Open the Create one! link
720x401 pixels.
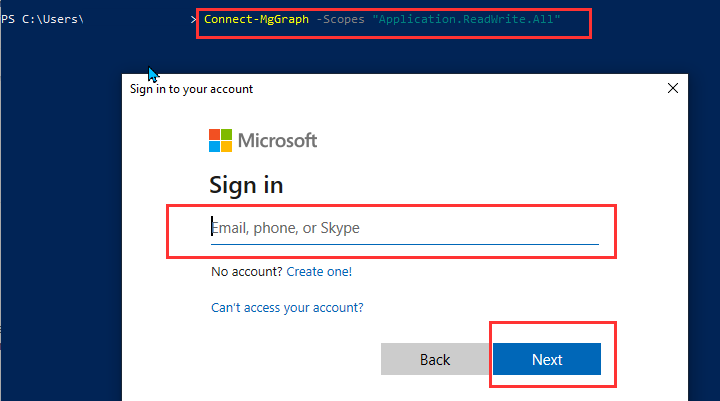pyautogui.click(x=319, y=271)
